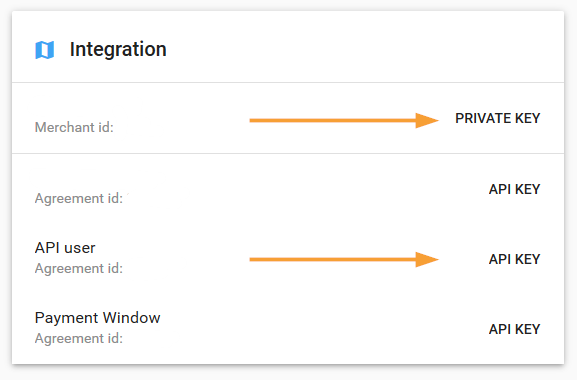Reveal API KEY for API user
The height and width of the screenshot is (380, 577).
[x=514, y=259]
